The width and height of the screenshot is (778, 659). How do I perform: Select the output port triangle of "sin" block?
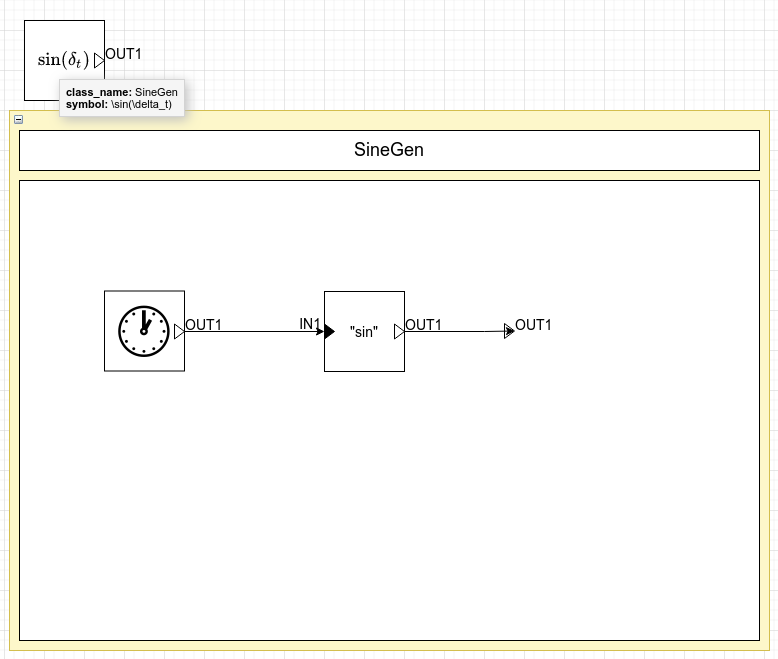[399, 331]
